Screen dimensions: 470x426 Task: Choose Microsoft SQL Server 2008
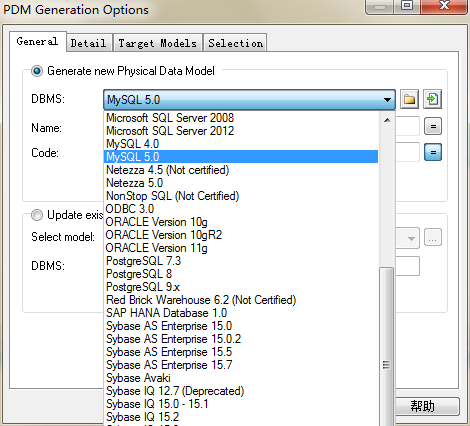click(241, 118)
